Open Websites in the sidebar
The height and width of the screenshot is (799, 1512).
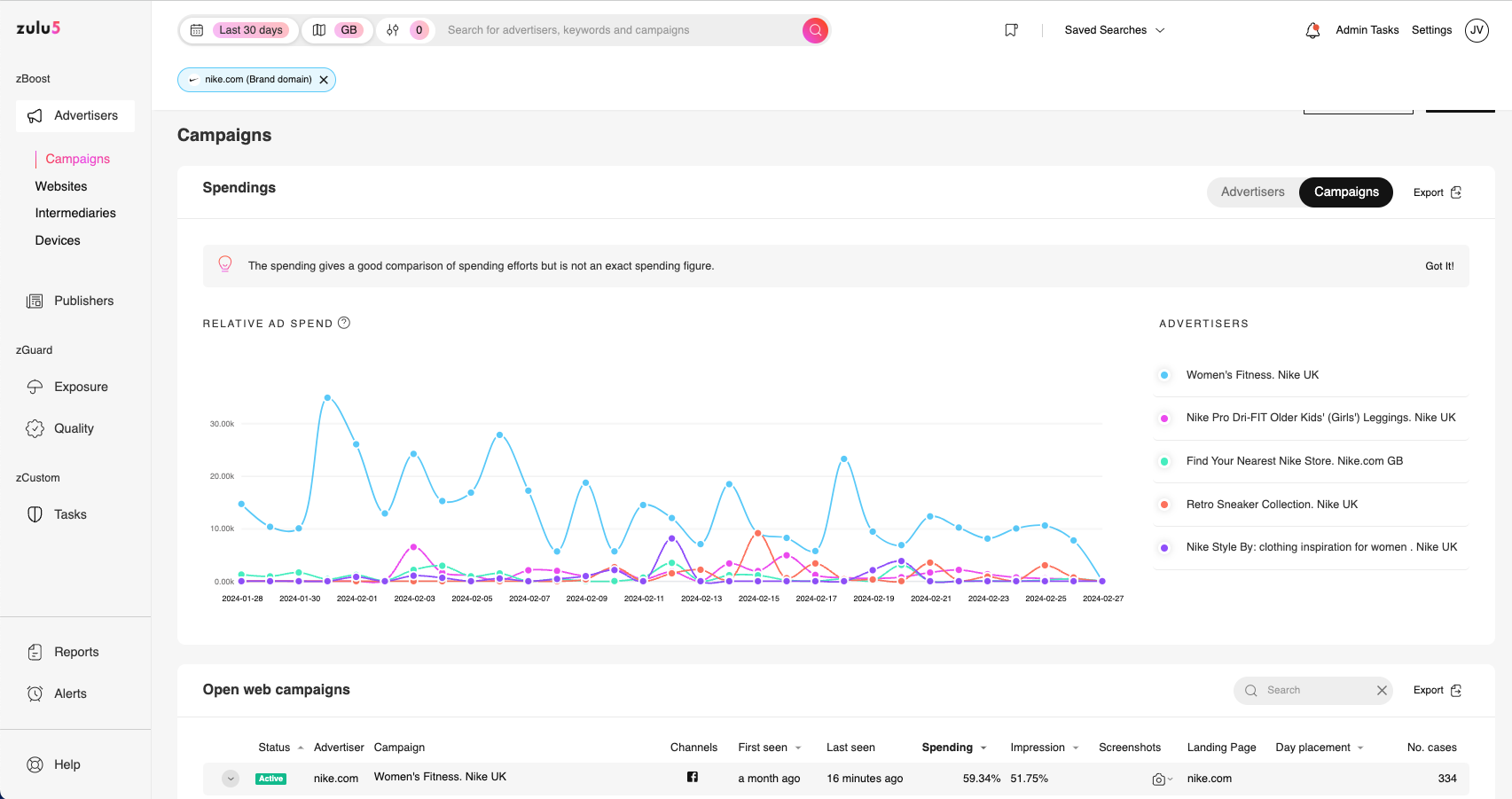click(61, 186)
